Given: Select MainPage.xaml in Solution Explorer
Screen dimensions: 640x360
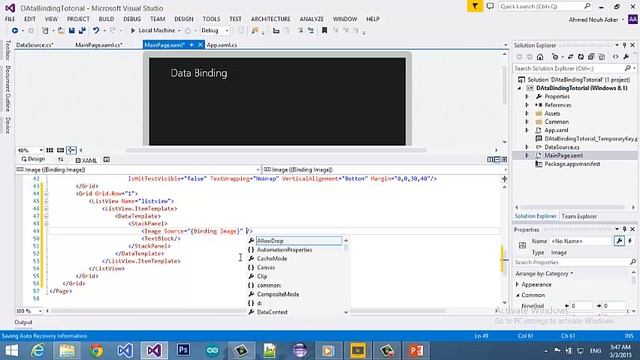Looking at the screenshot, I should (x=563, y=156).
